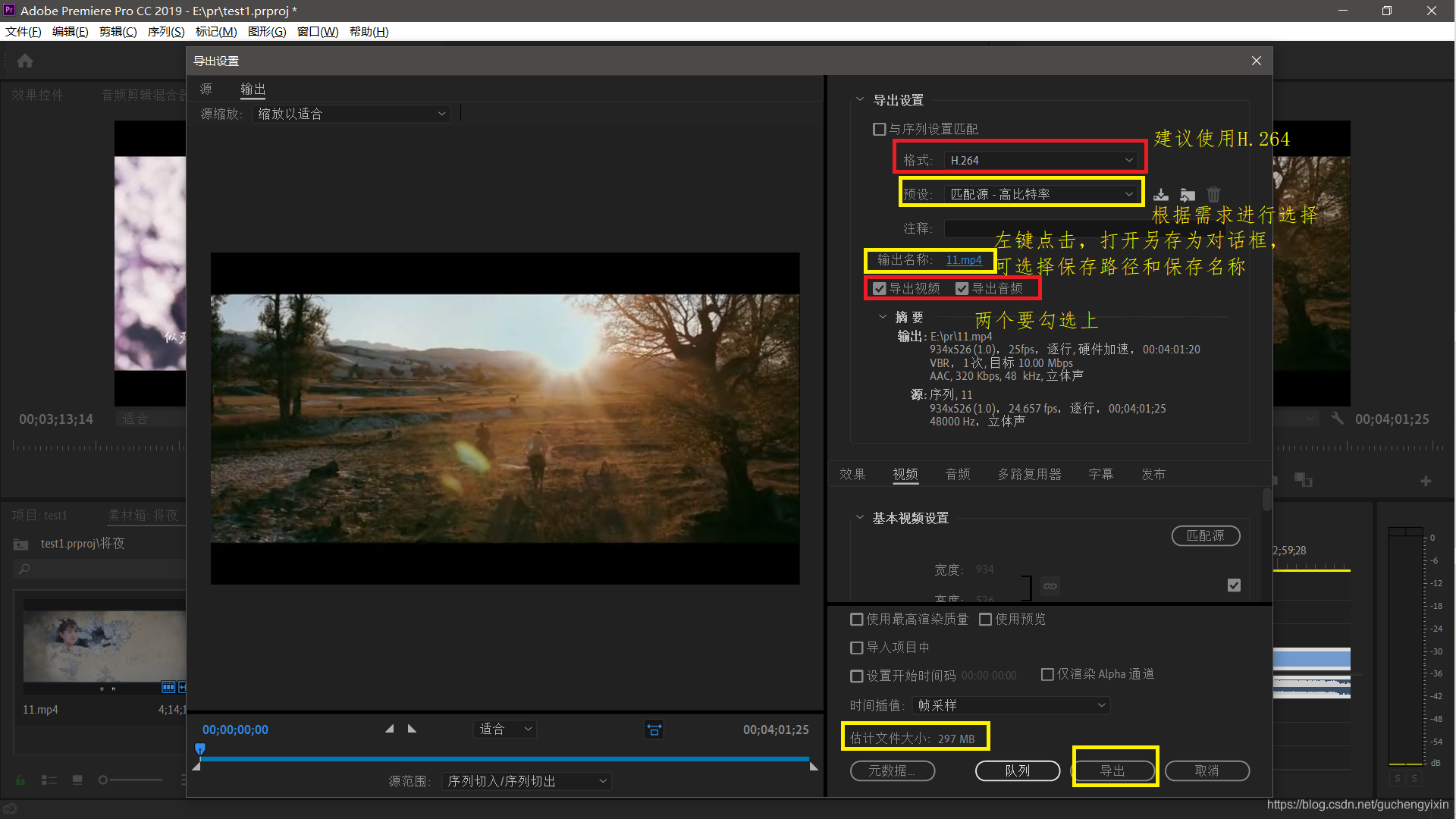Collapse the Export Settings section
The image size is (1456, 819).
pos(860,99)
